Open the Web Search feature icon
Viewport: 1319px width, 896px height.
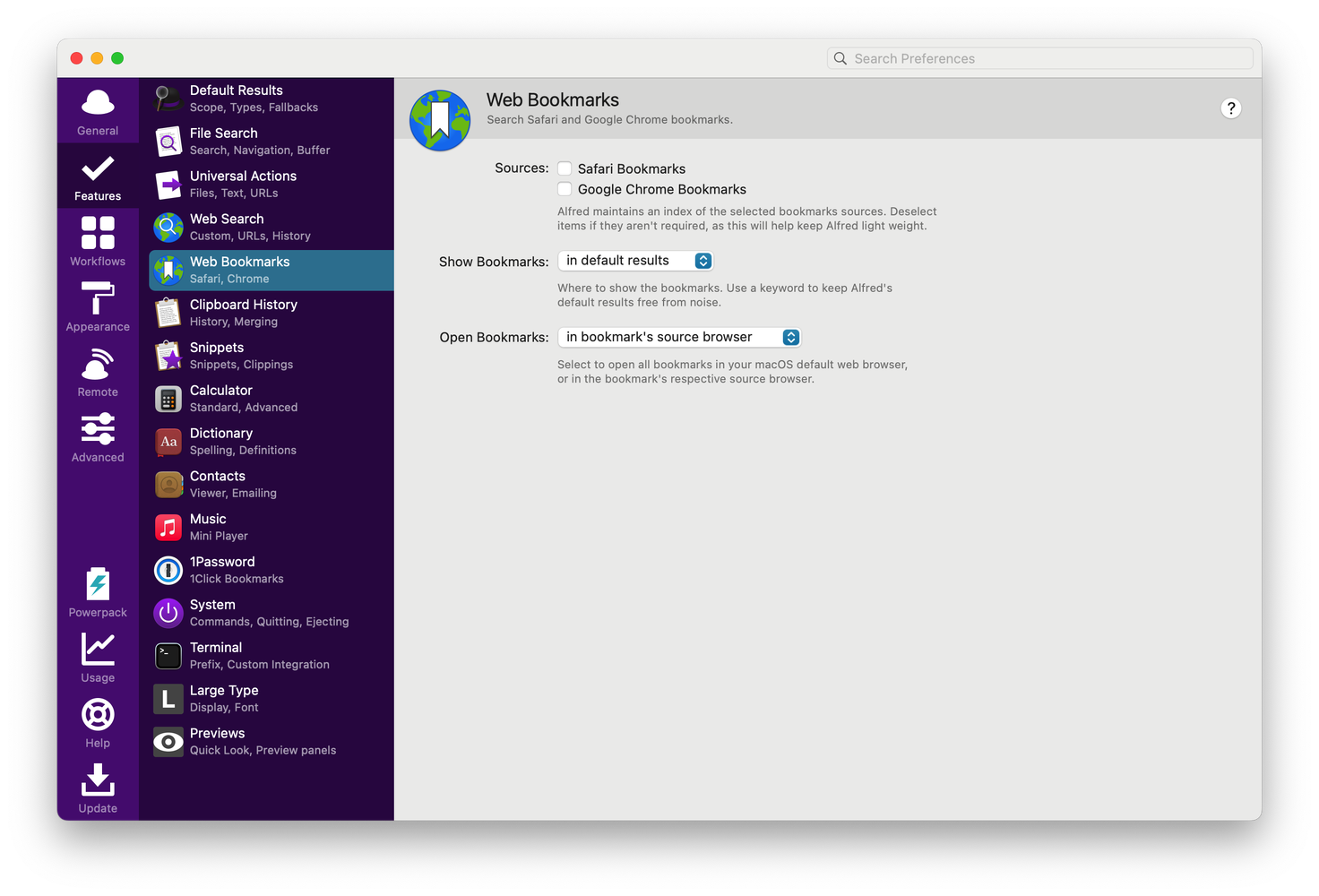click(168, 228)
